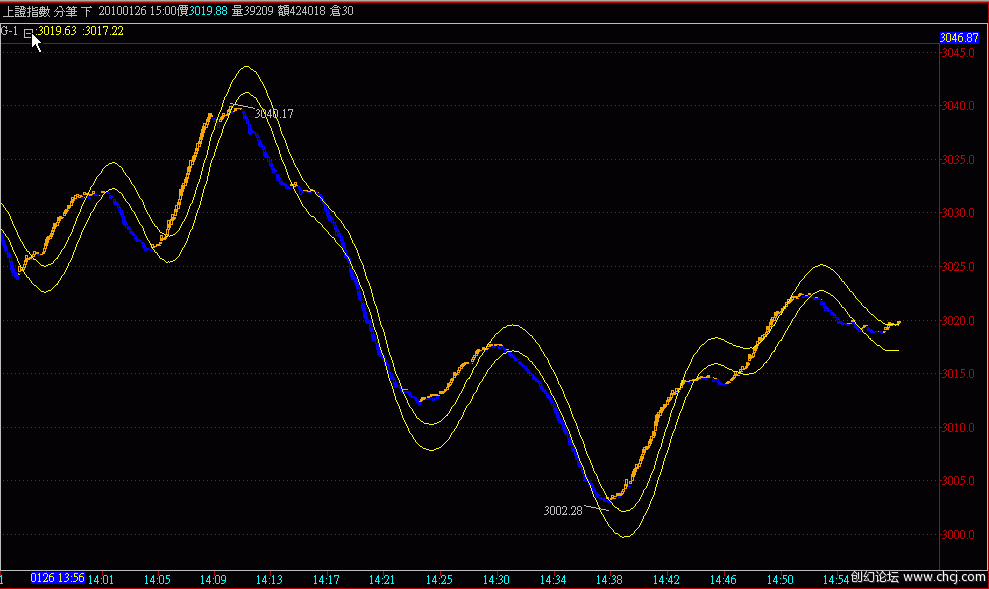Screen dimensions: 989x589
Task: Click the 14:13 time axis label
Action: [271, 579]
